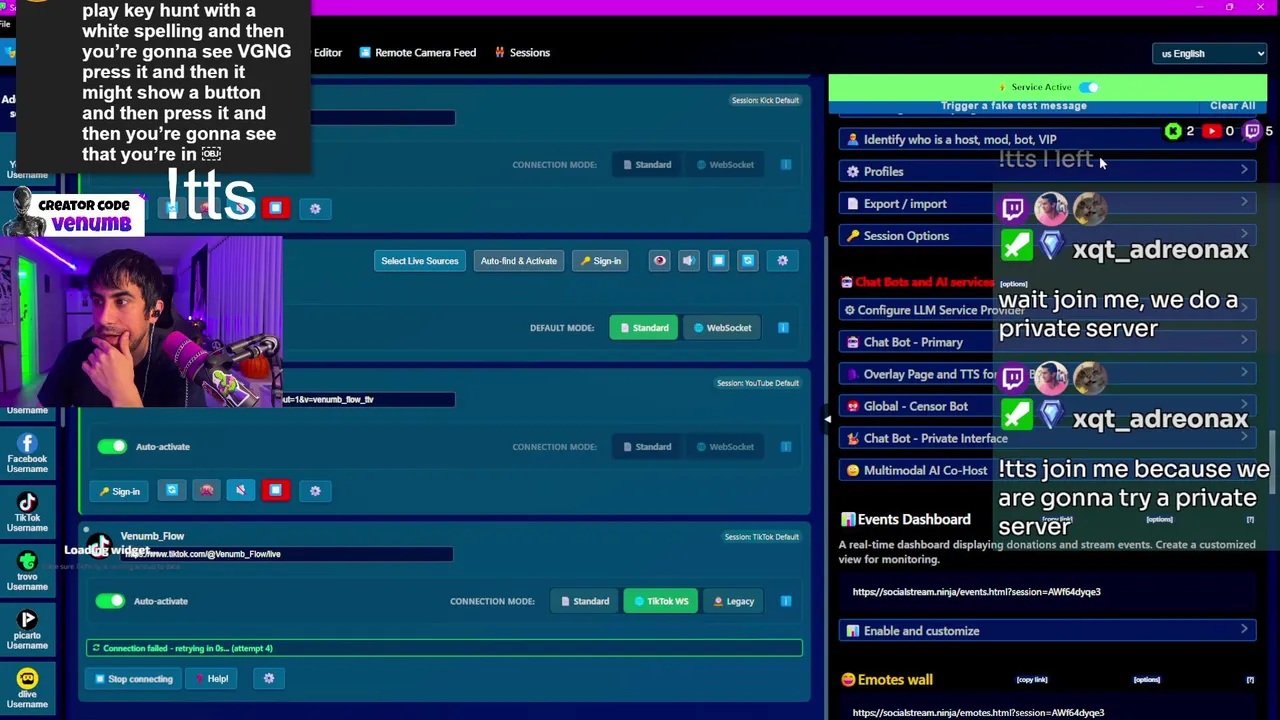Click the TikTok live URL input field
Image resolution: width=1280 pixels, height=720 pixels.
(287, 554)
